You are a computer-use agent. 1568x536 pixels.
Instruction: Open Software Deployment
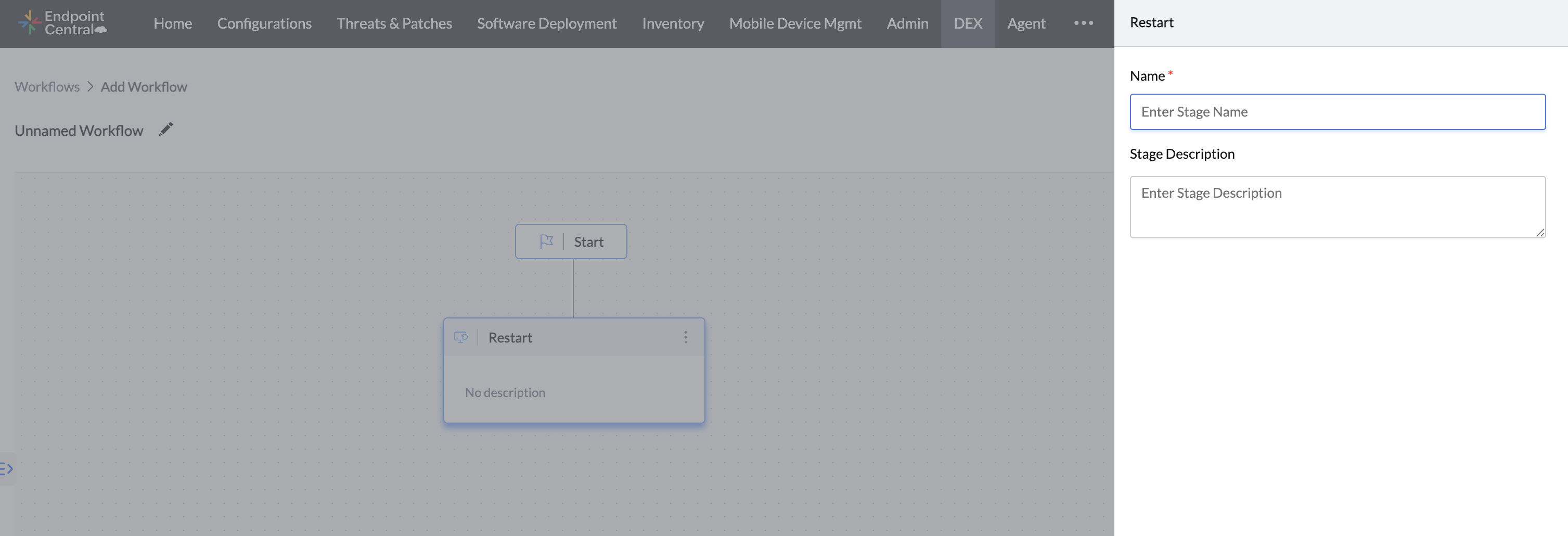coord(546,23)
